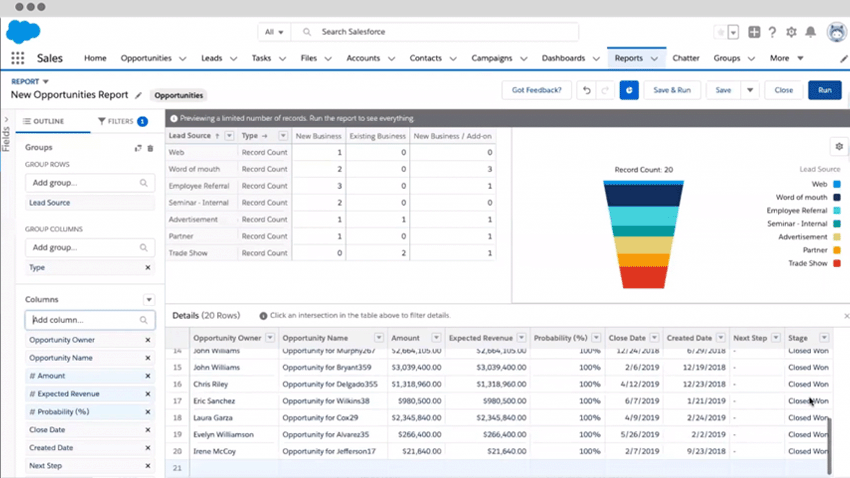The height and width of the screenshot is (478, 850).
Task: Open the Save dropdown arrow
Action: (x=749, y=90)
